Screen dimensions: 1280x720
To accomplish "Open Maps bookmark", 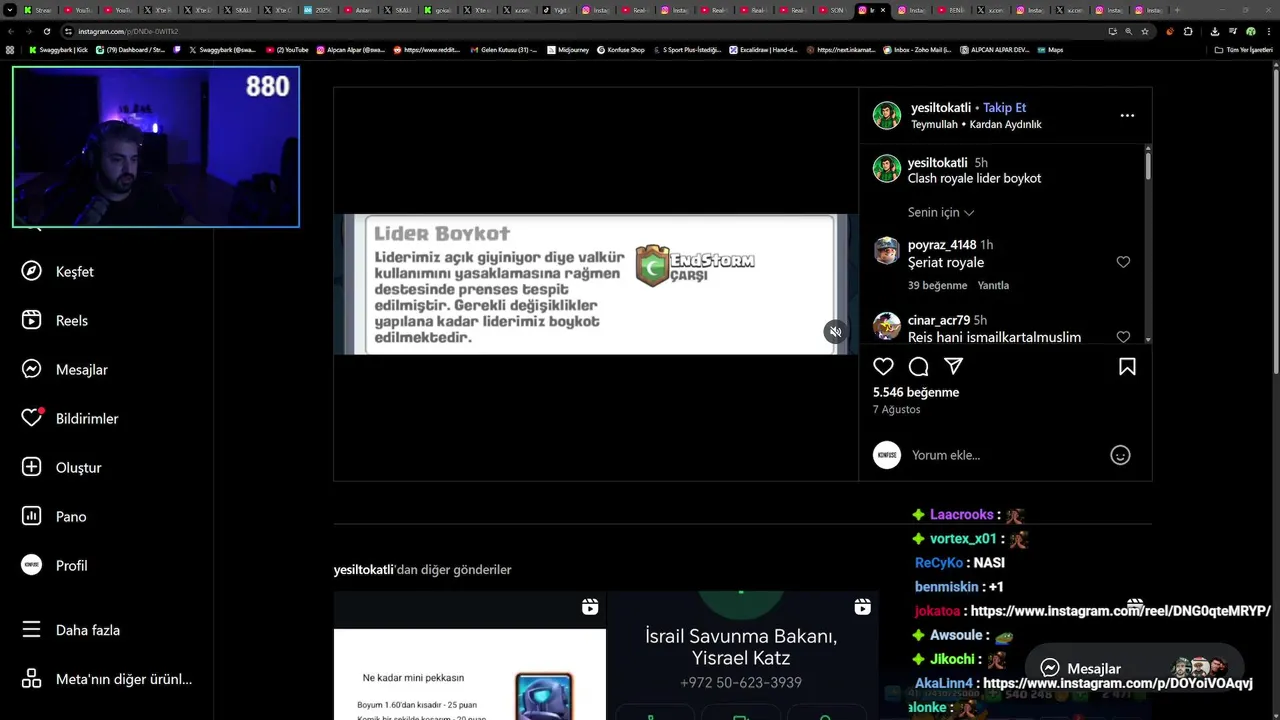I will click(1050, 50).
